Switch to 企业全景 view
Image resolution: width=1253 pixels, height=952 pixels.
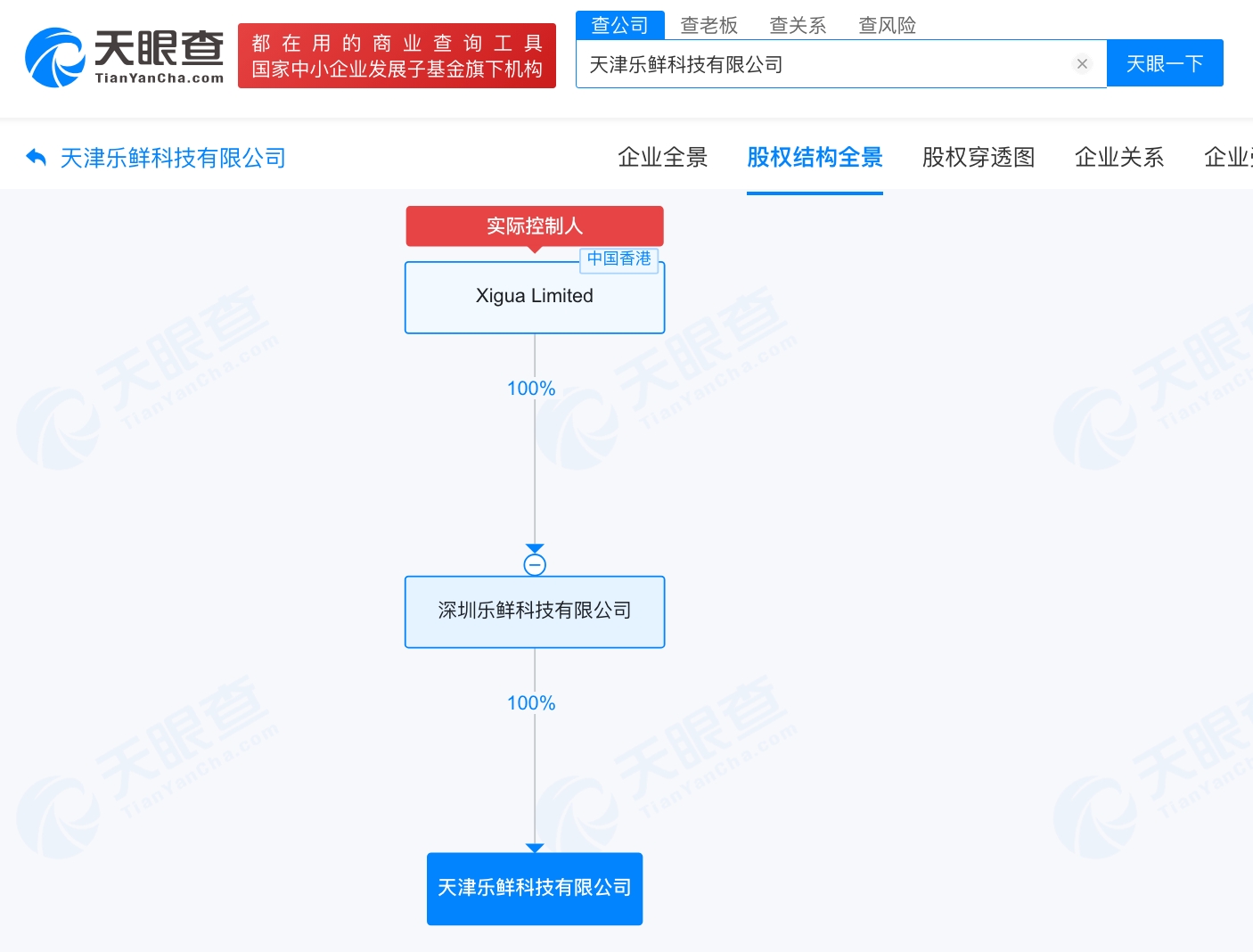(x=662, y=157)
